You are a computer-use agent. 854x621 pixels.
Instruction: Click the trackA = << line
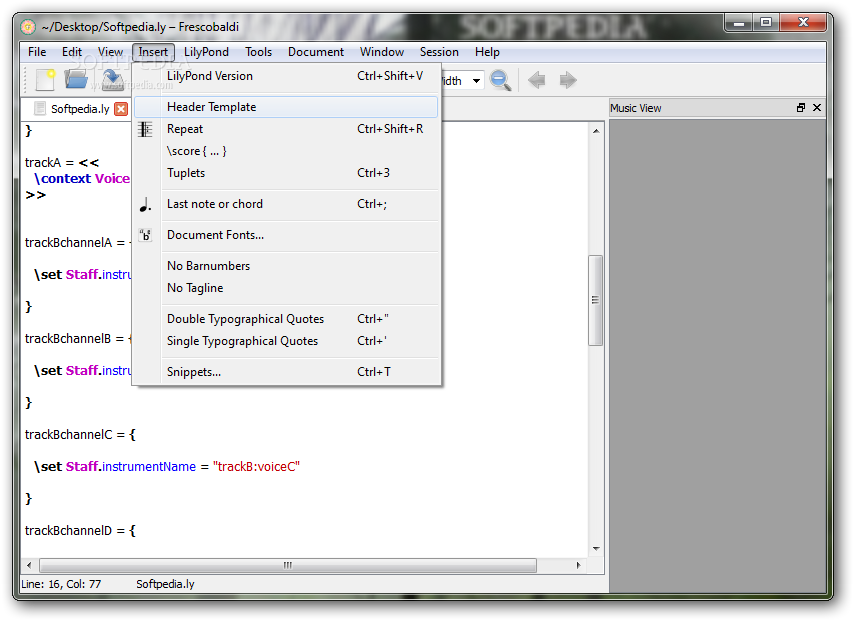pyautogui.click(x=62, y=162)
